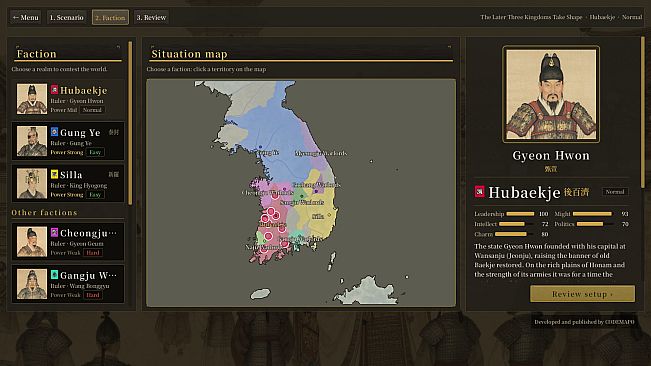The height and width of the screenshot is (366, 651).
Task: Click Gung Ye's blue faction emblem
Action: (x=54, y=132)
